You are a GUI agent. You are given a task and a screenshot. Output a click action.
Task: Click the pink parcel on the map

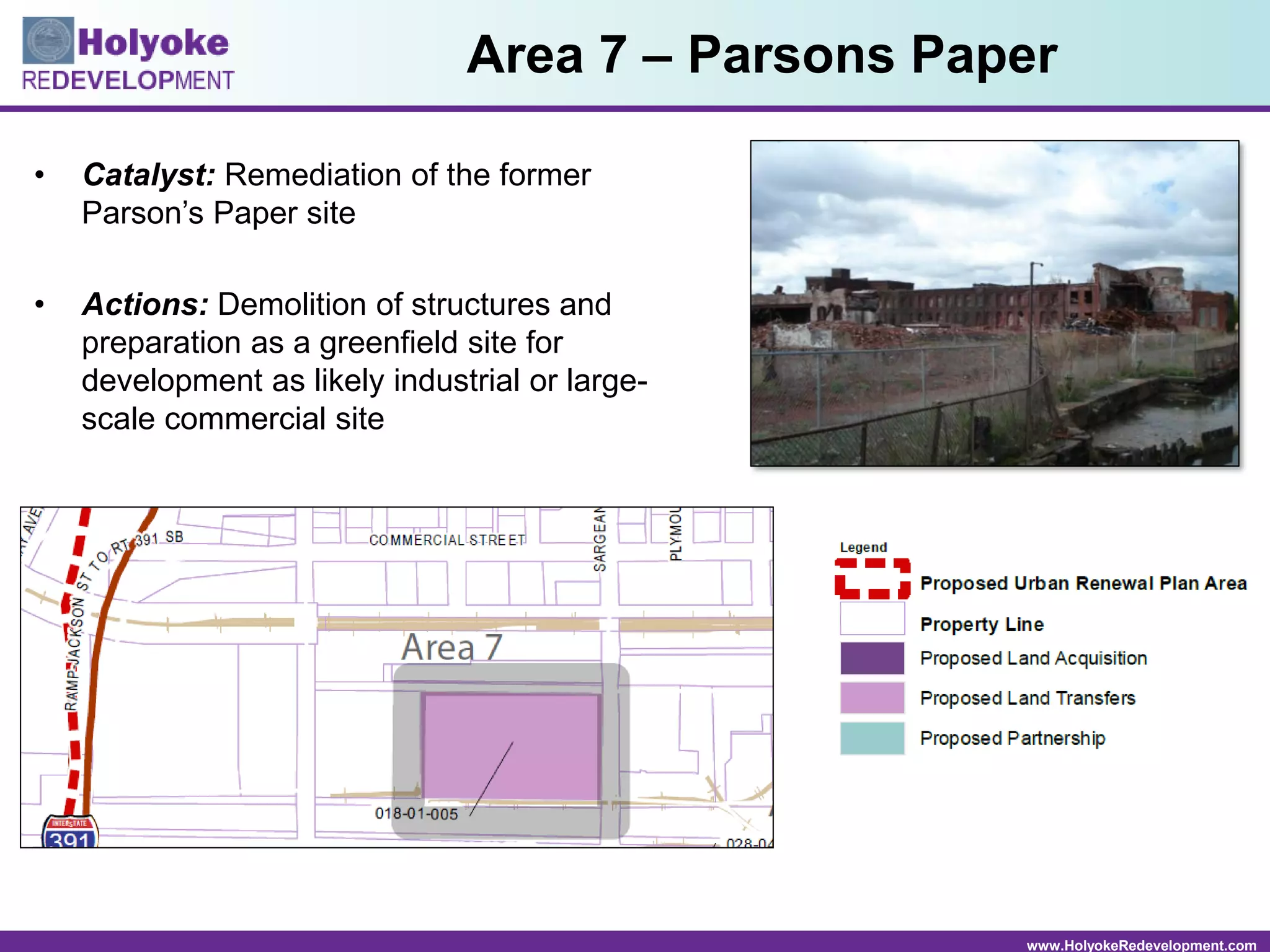(511, 747)
